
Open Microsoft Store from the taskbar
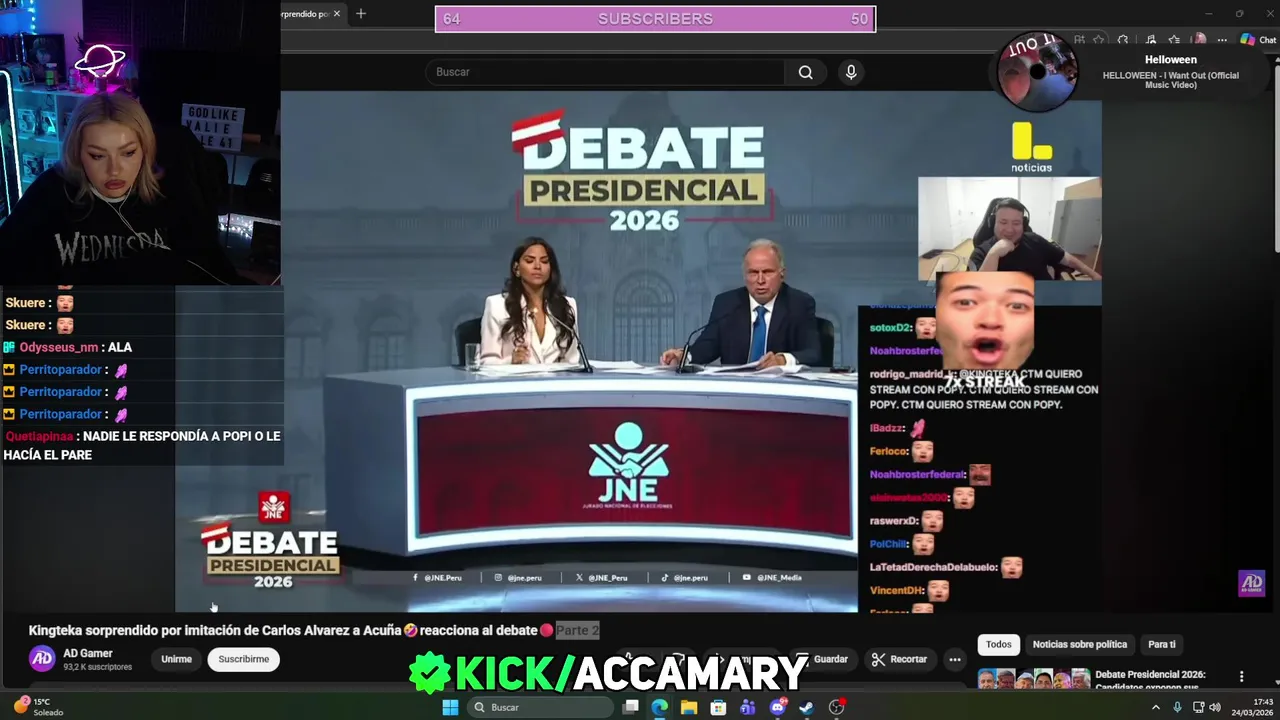tap(718, 707)
